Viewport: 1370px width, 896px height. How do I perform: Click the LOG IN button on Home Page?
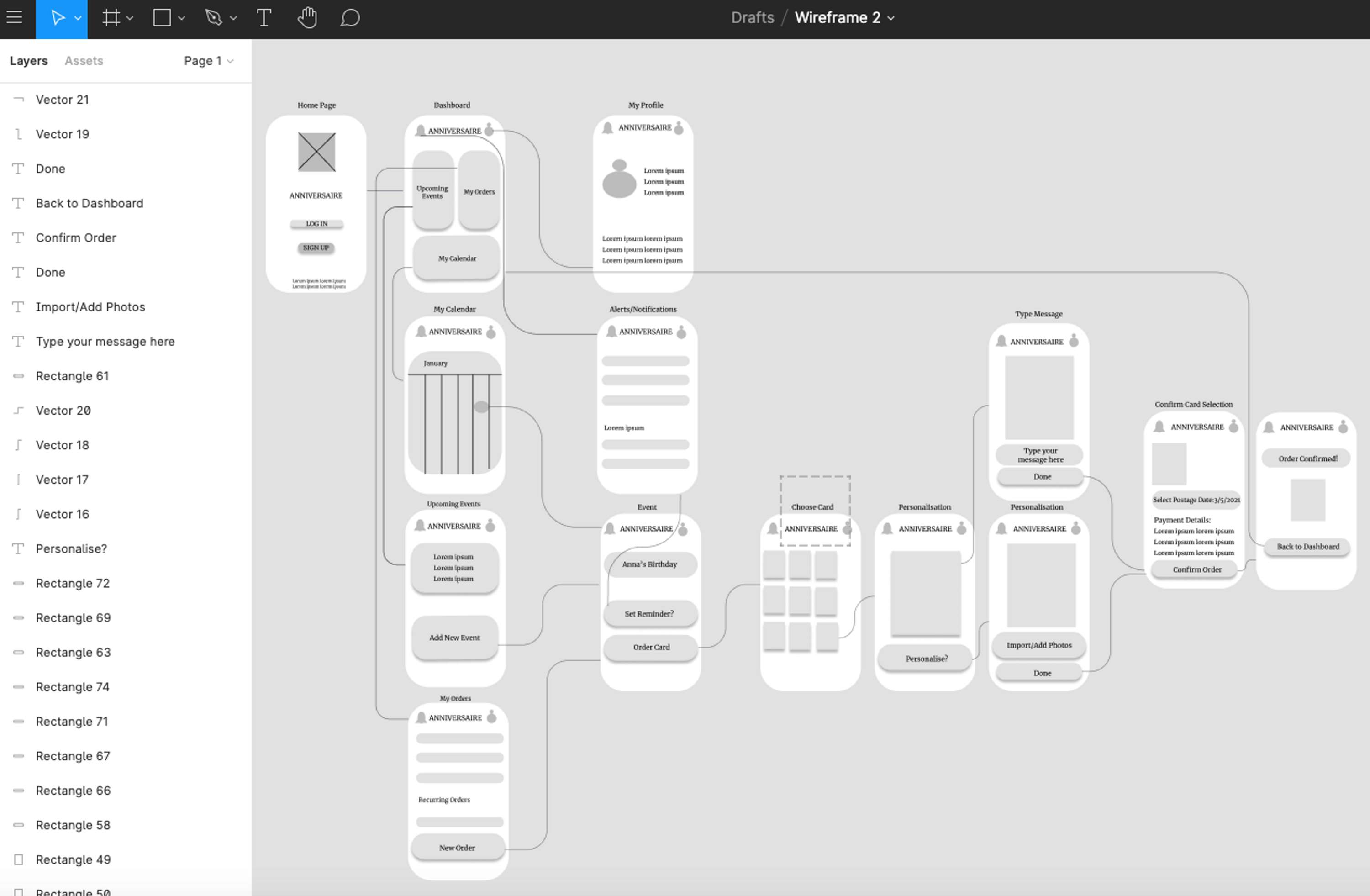pos(316,224)
